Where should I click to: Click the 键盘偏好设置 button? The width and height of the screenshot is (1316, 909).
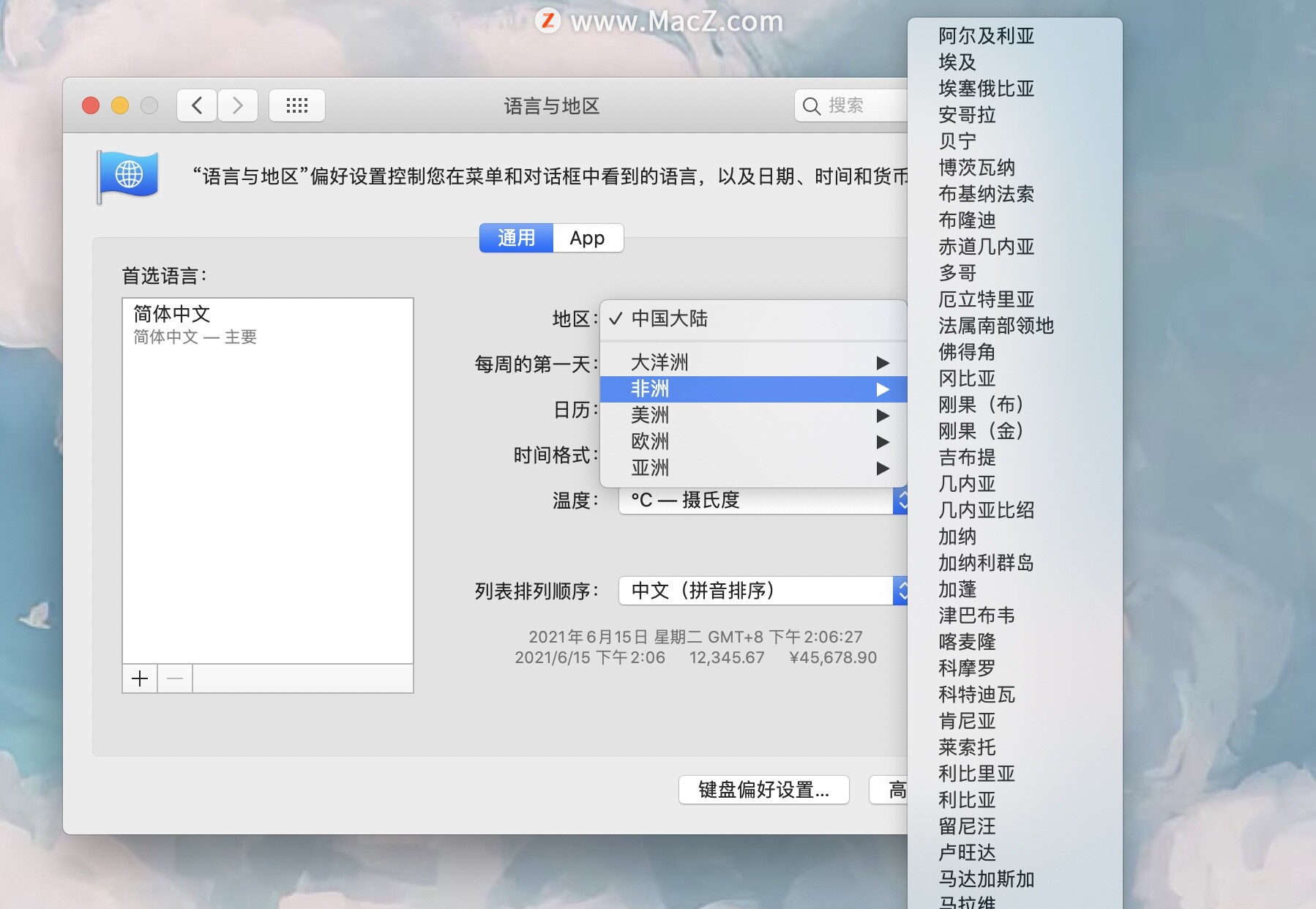pyautogui.click(x=763, y=790)
